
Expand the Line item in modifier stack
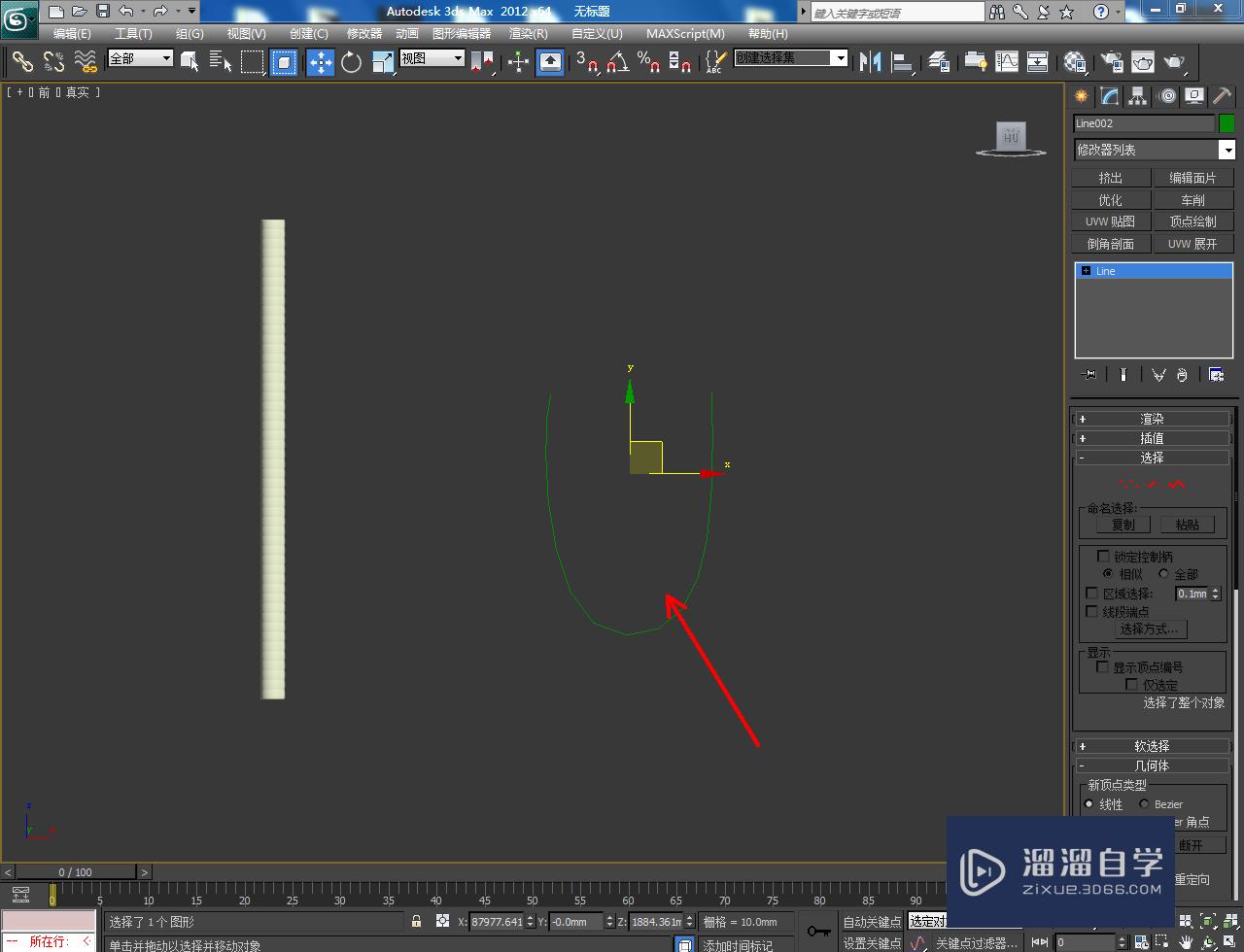pos(1086,271)
